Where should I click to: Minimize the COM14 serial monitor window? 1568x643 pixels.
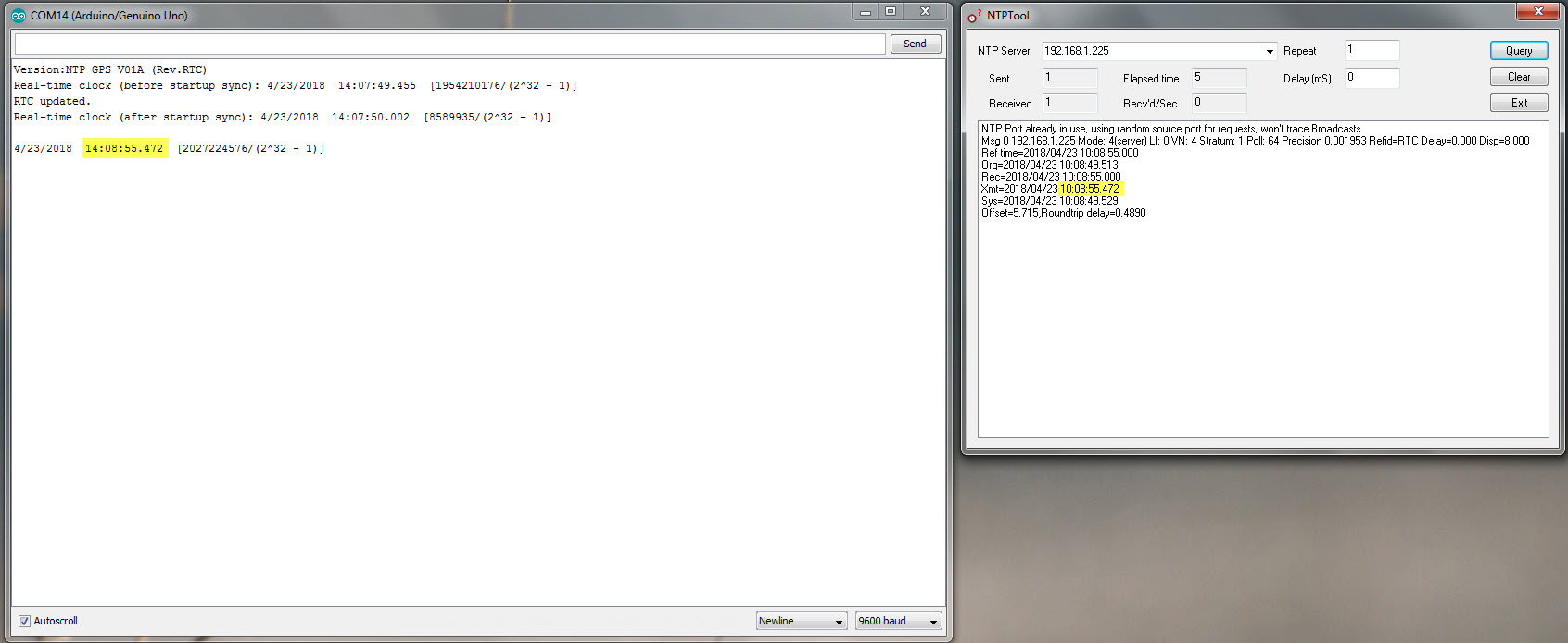tap(866, 12)
